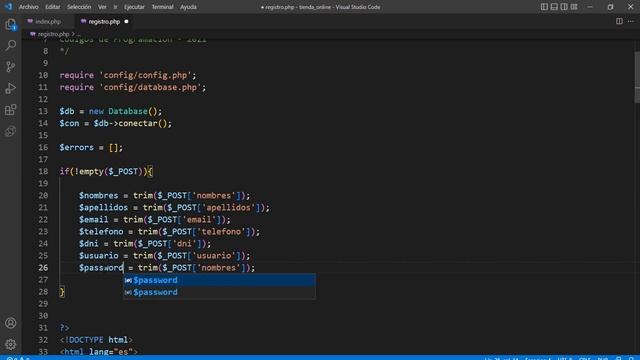640x360 pixels.
Task: Close the unsaved registro.php tab dot
Action: coord(126,21)
